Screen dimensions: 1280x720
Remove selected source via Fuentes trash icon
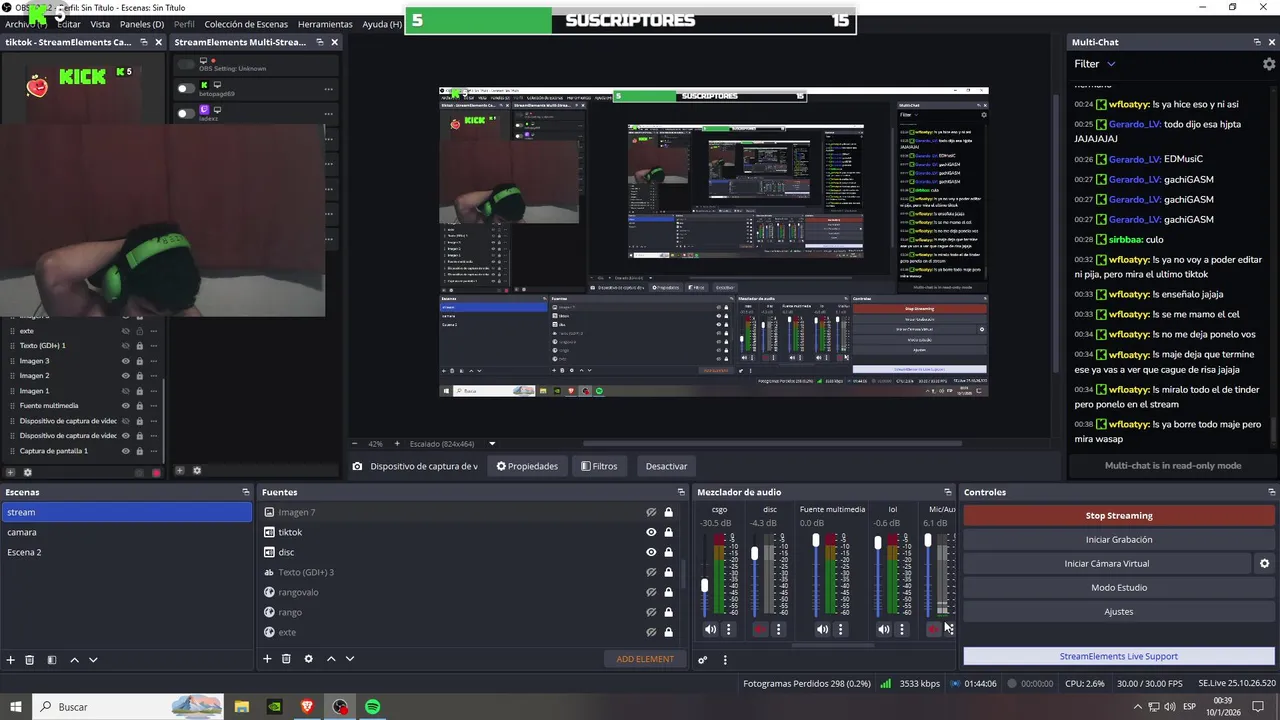286,658
